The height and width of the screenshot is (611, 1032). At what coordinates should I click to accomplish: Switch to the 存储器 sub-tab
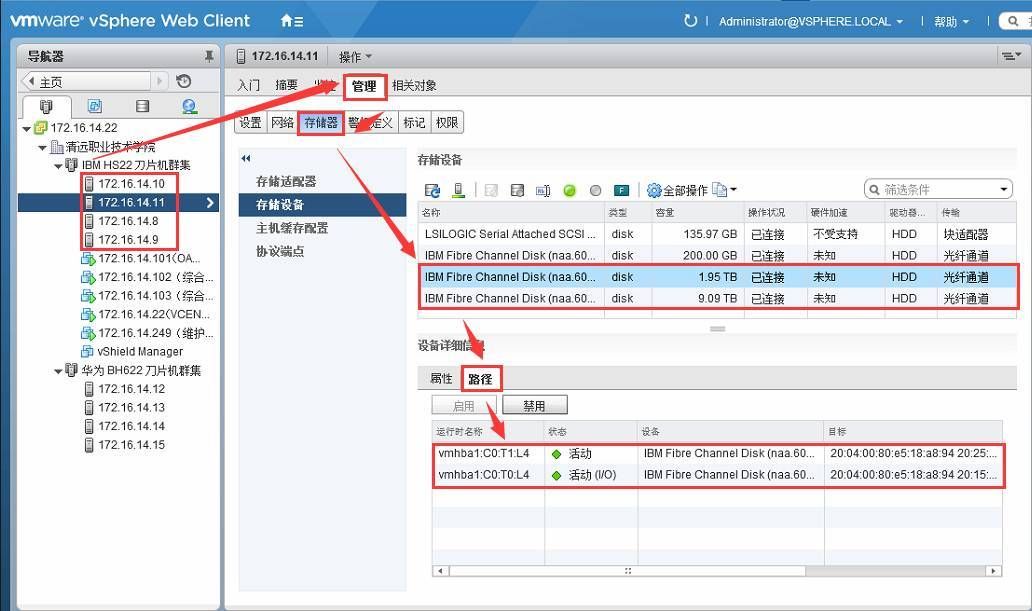pos(321,122)
